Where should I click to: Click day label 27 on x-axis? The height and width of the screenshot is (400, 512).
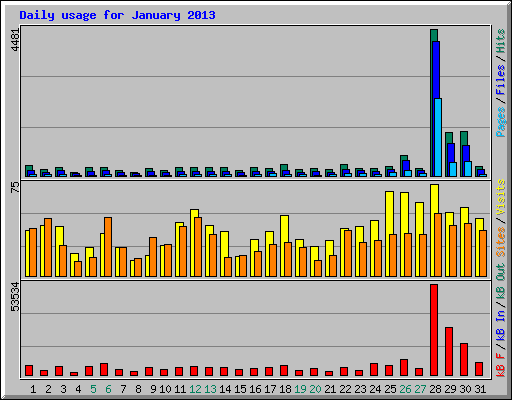(x=420, y=389)
